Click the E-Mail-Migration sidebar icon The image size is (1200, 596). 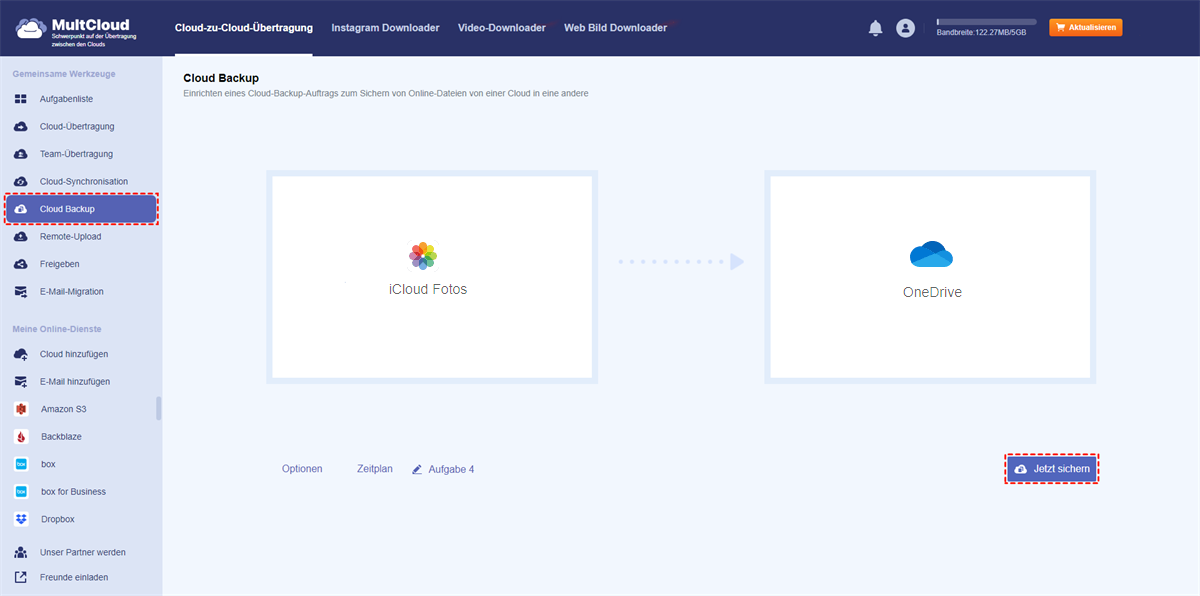coord(21,292)
